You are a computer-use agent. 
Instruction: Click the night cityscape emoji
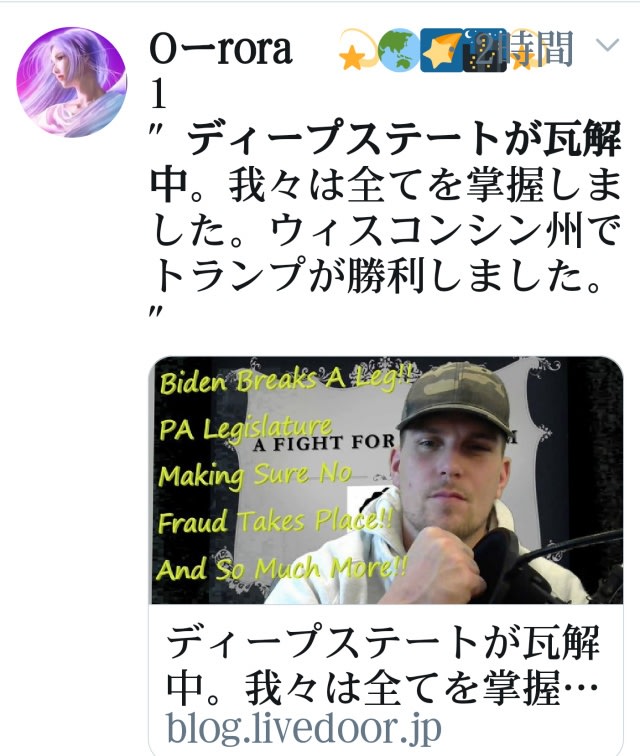pyautogui.click(x=484, y=50)
